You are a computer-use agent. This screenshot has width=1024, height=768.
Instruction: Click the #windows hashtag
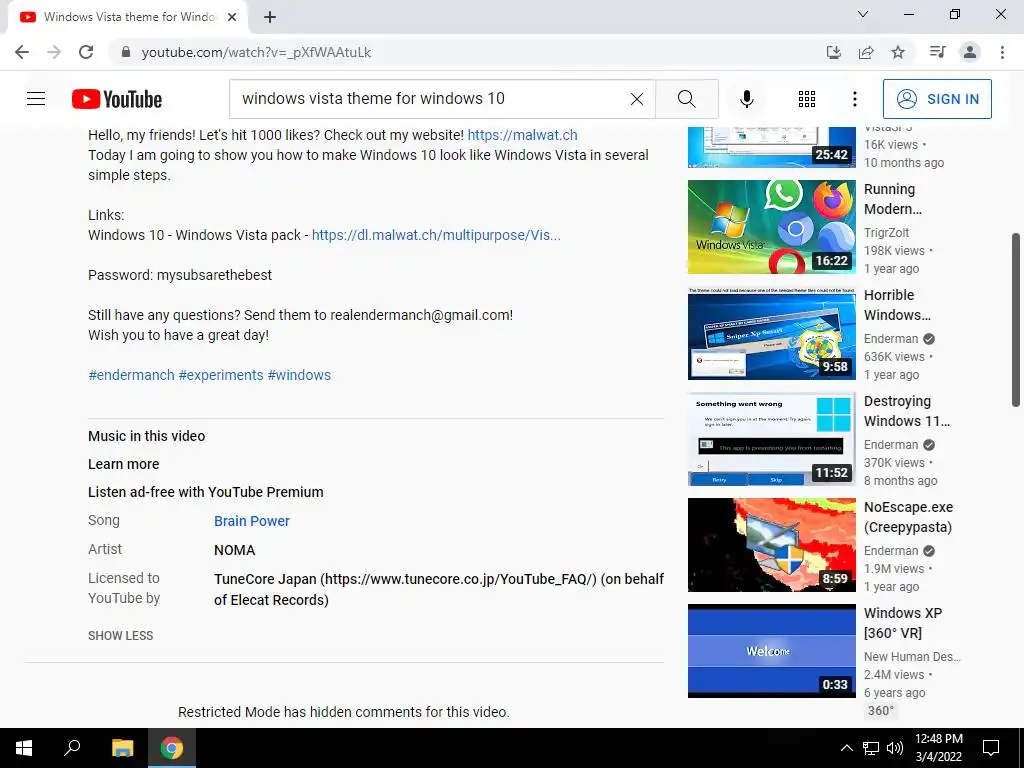(x=299, y=375)
